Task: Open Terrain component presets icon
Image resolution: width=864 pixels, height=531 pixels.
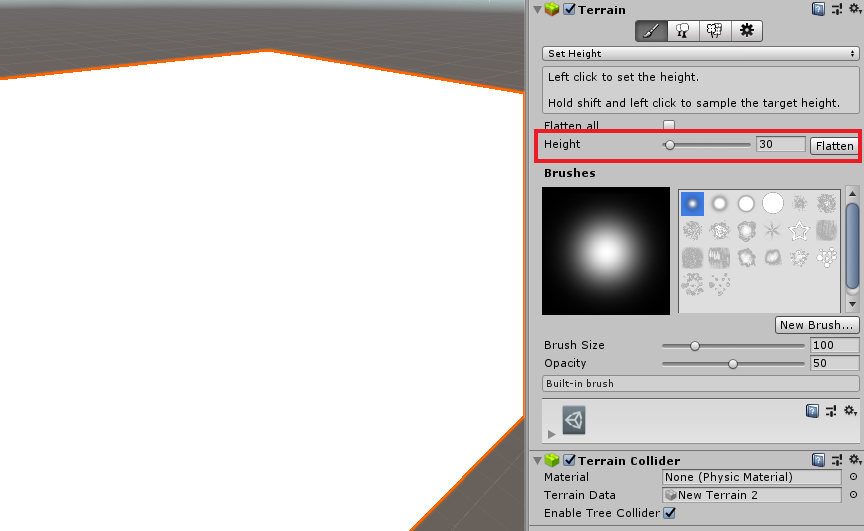Action: coord(836,9)
